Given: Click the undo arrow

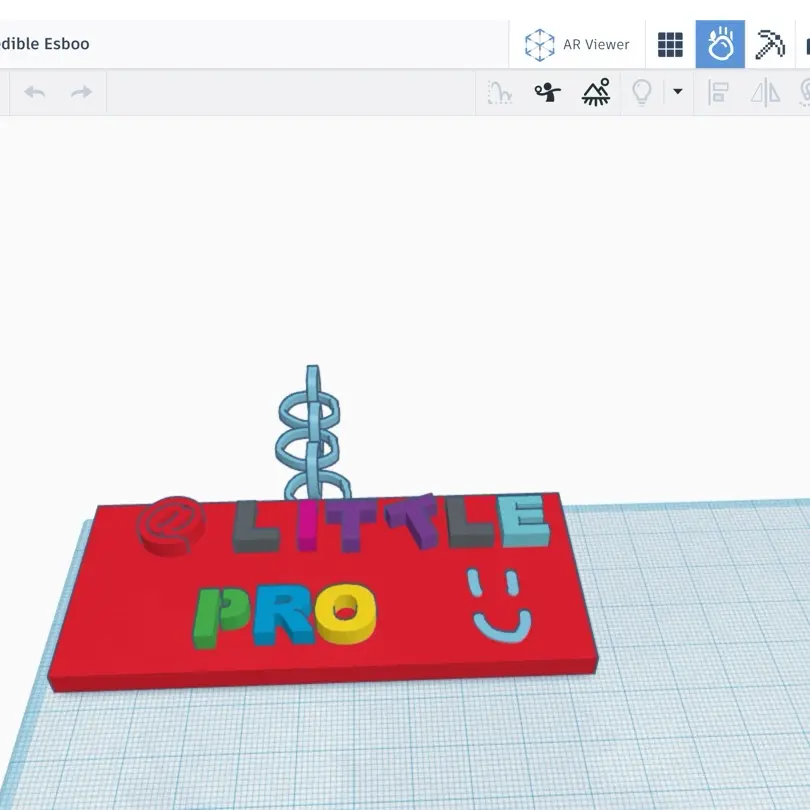Looking at the screenshot, I should click(35, 93).
